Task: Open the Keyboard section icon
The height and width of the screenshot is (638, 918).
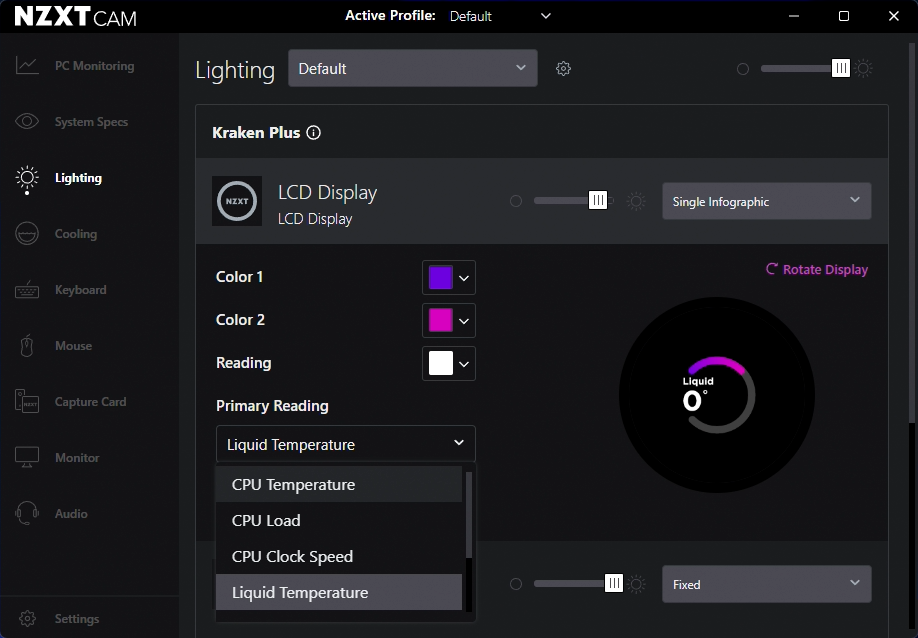Action: click(27, 290)
